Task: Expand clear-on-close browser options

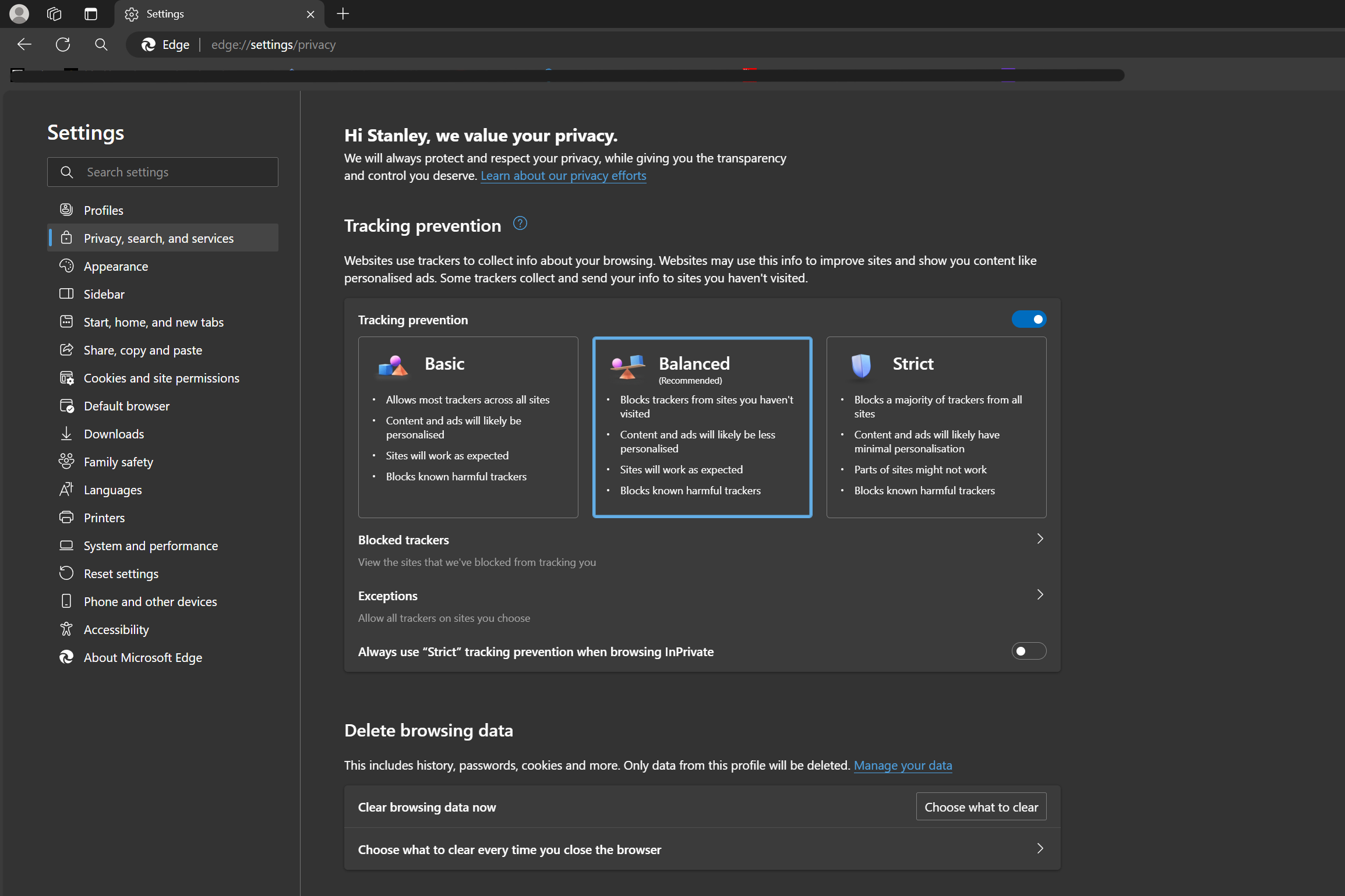Action: (1040, 849)
